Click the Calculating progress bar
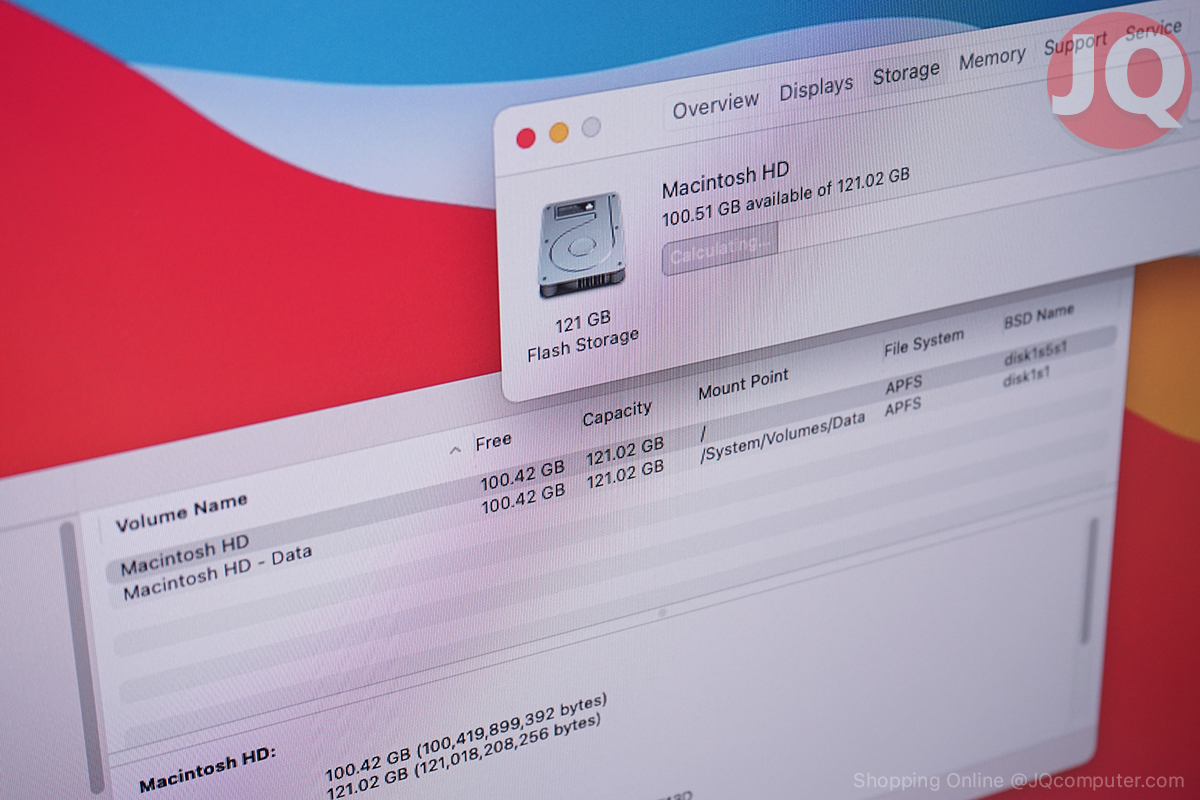 tap(719, 249)
